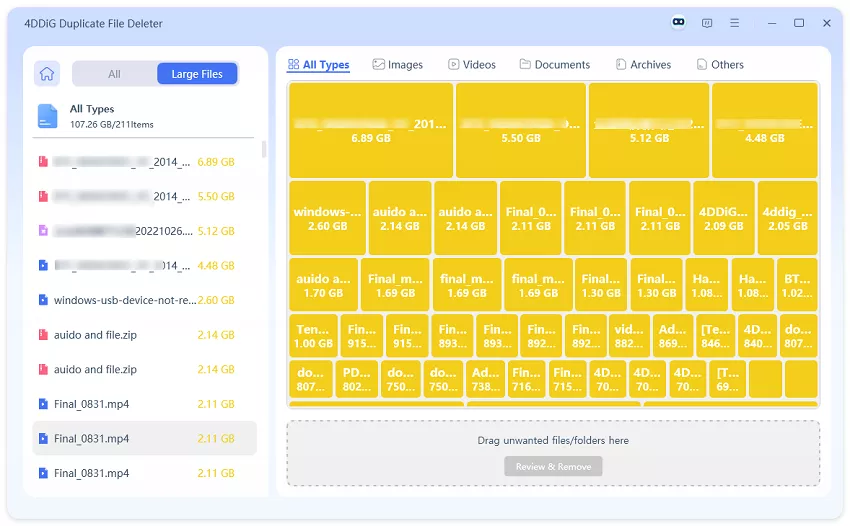Minimize the 4DDiG window
Screen dimensions: 850x526
point(772,23)
